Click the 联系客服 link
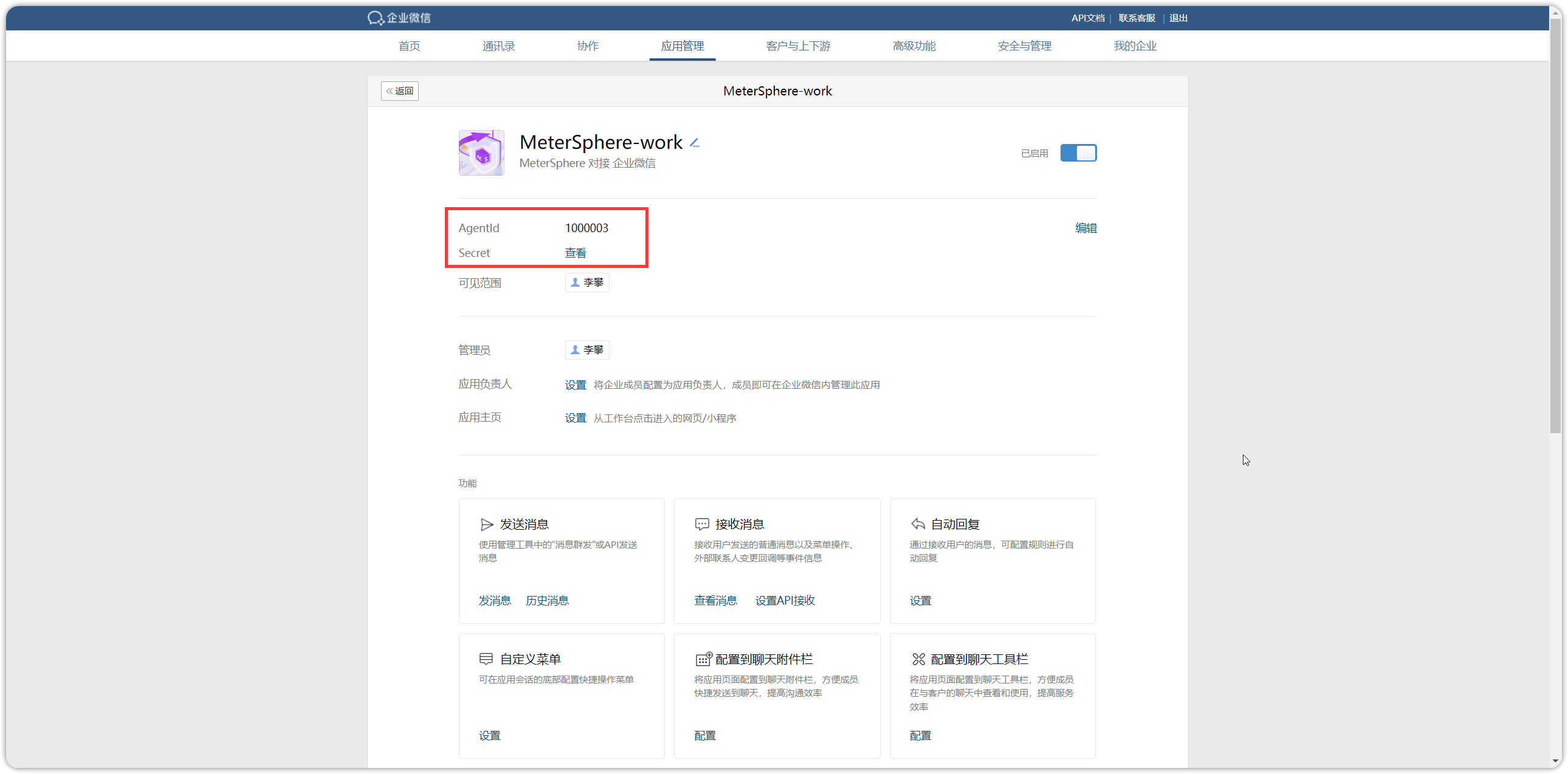 click(x=1137, y=18)
